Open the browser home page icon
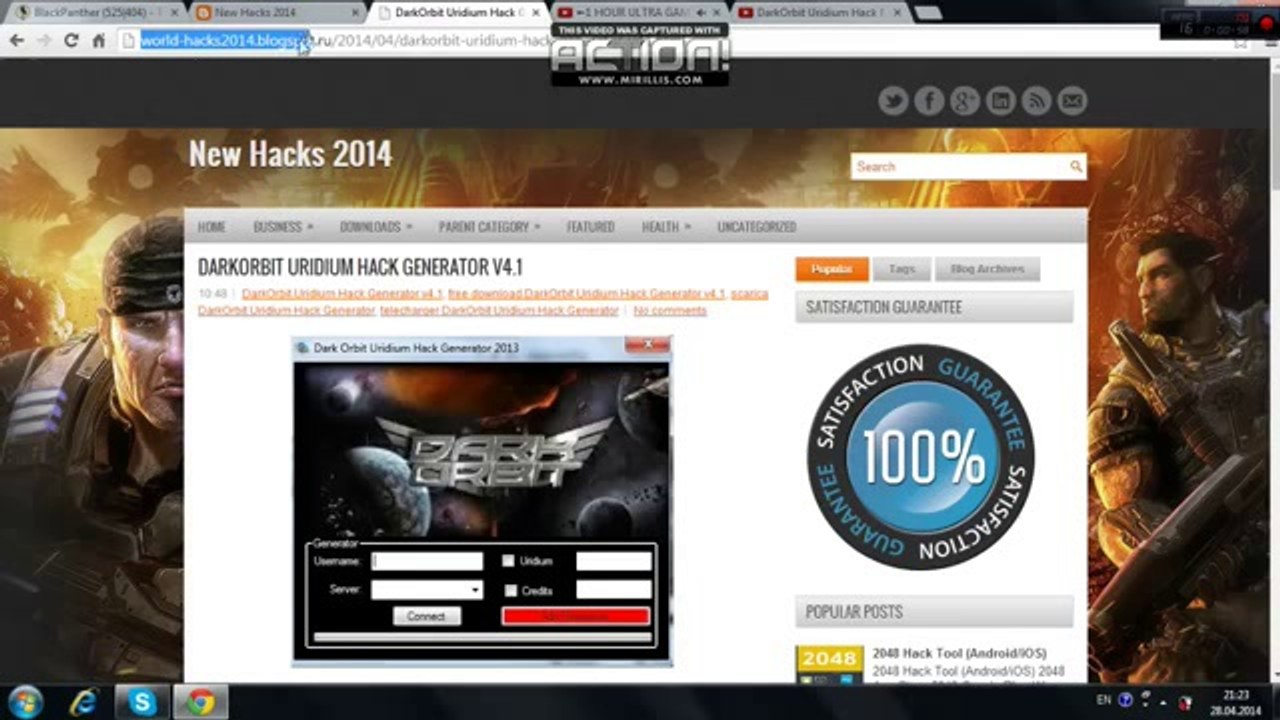This screenshot has width=1280, height=720. click(x=98, y=41)
